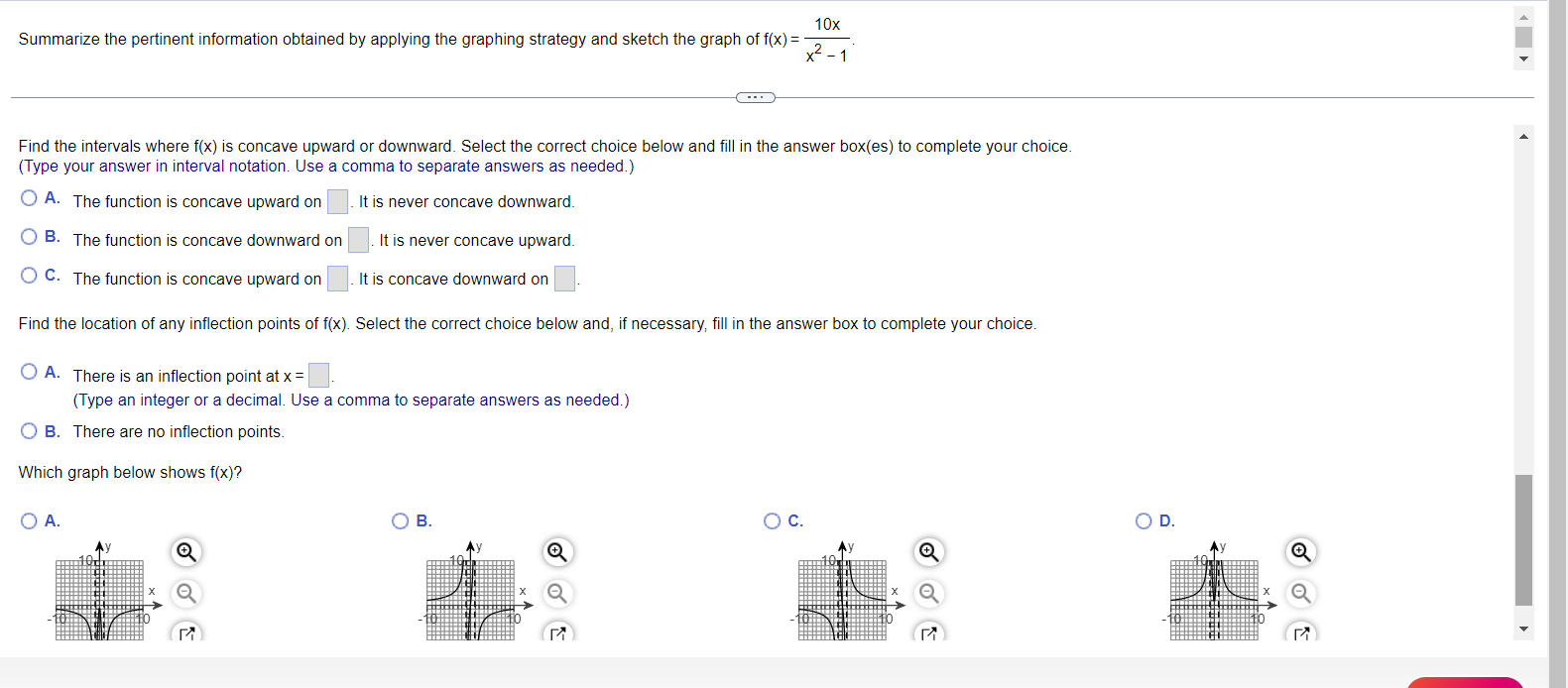Image resolution: width=1568 pixels, height=688 pixels.
Task: Click the zoom-in magnifier beside graph C
Action: point(928,551)
